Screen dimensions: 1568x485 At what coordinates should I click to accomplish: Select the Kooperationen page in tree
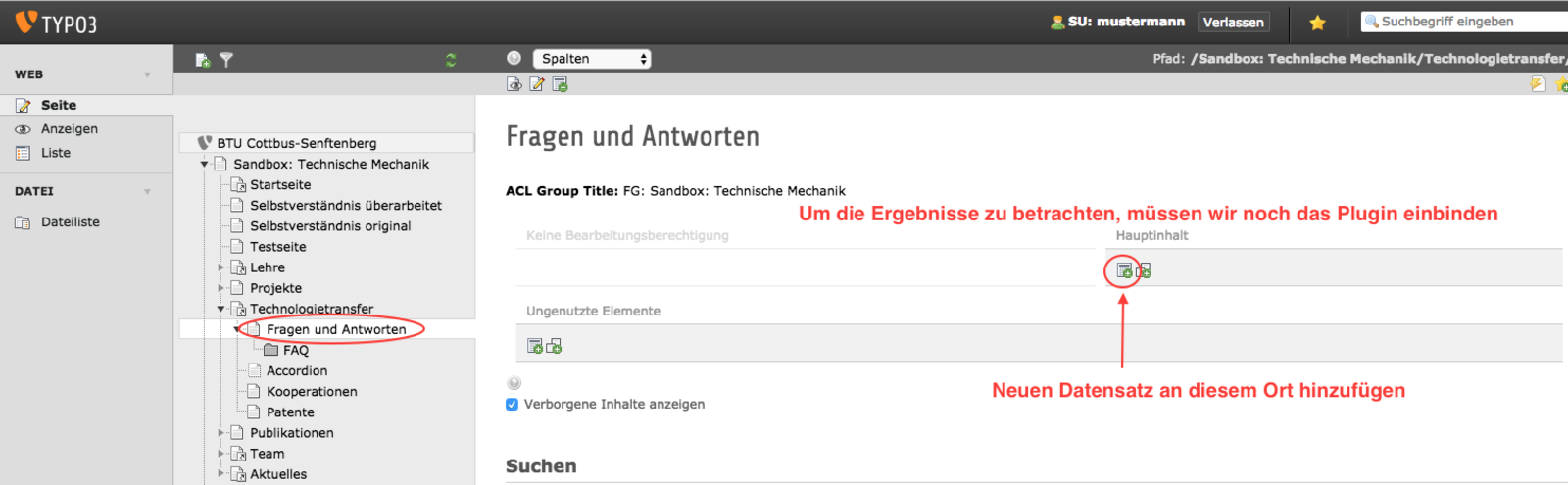click(312, 392)
